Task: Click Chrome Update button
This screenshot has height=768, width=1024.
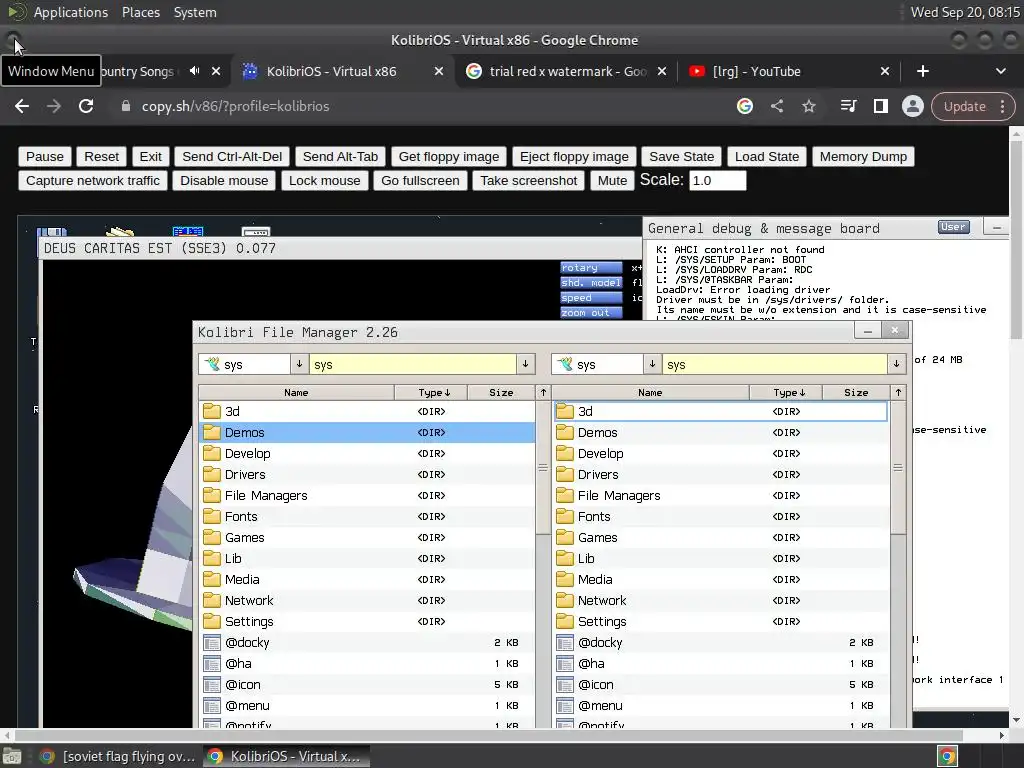Action: coord(965,106)
